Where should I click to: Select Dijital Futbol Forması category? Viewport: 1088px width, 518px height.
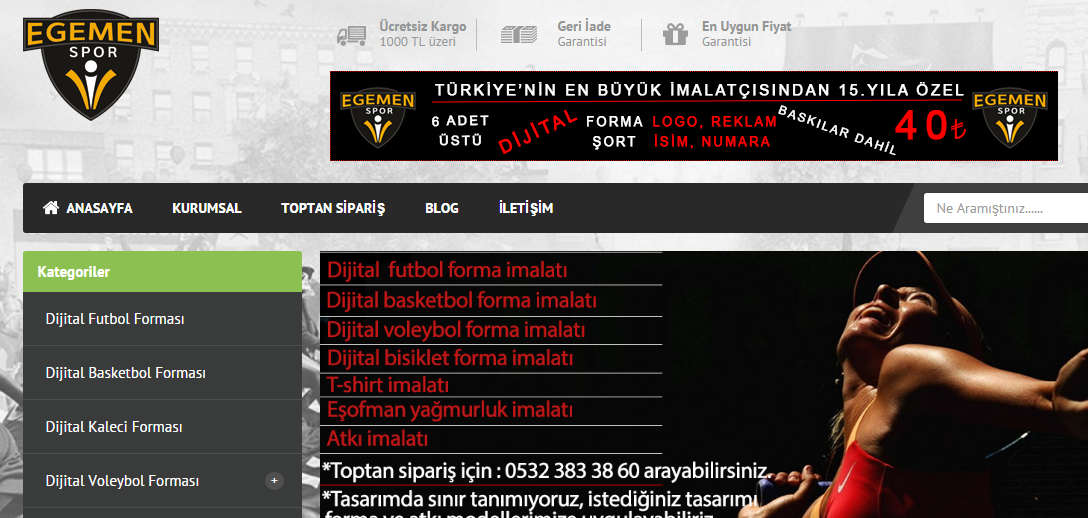click(162, 319)
